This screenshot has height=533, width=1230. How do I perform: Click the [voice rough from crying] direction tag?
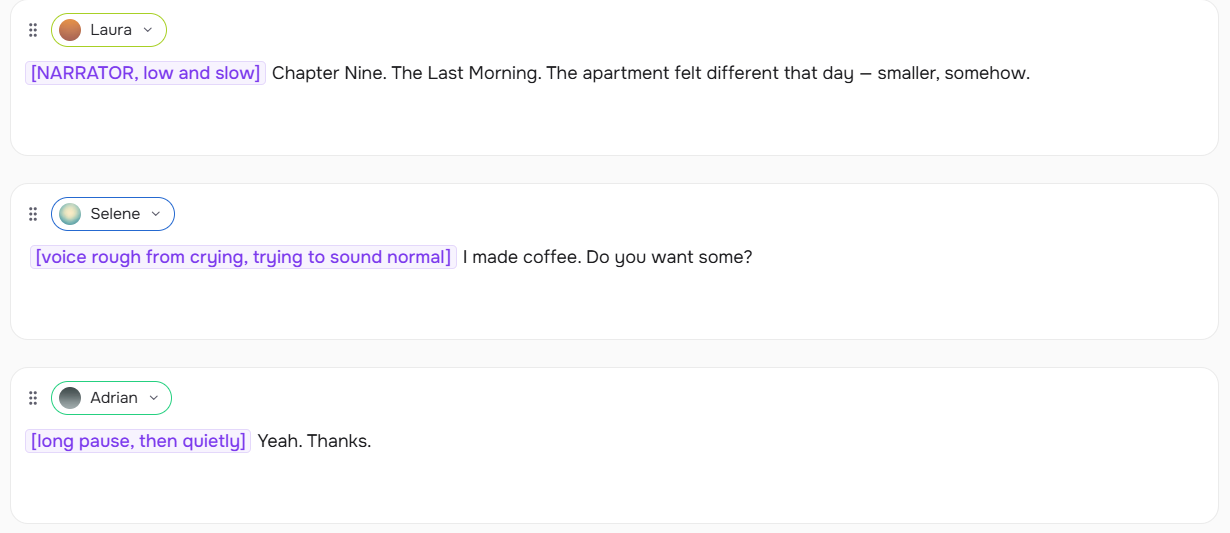243,257
